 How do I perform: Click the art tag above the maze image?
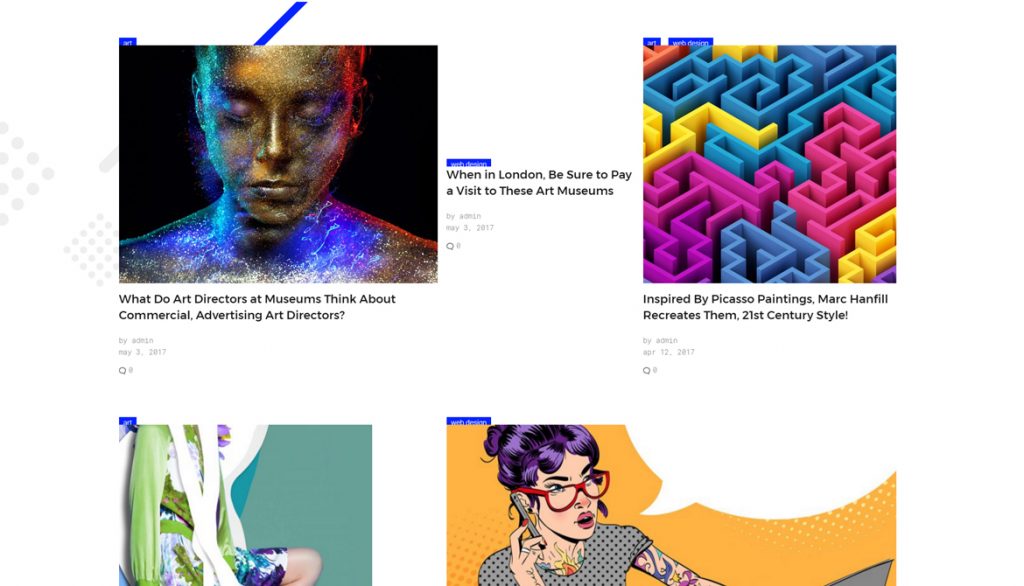(x=652, y=42)
